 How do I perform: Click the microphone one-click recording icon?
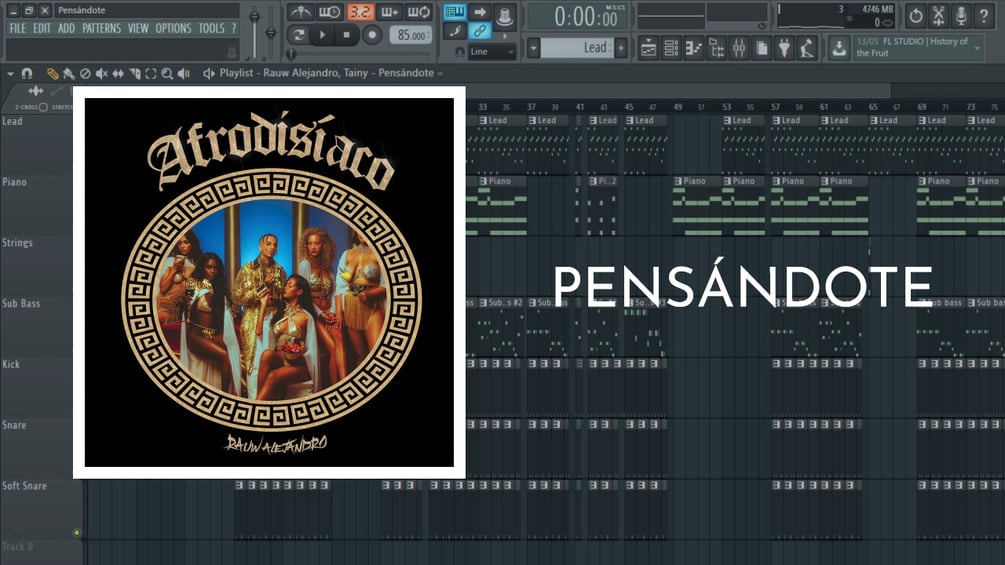click(x=961, y=16)
